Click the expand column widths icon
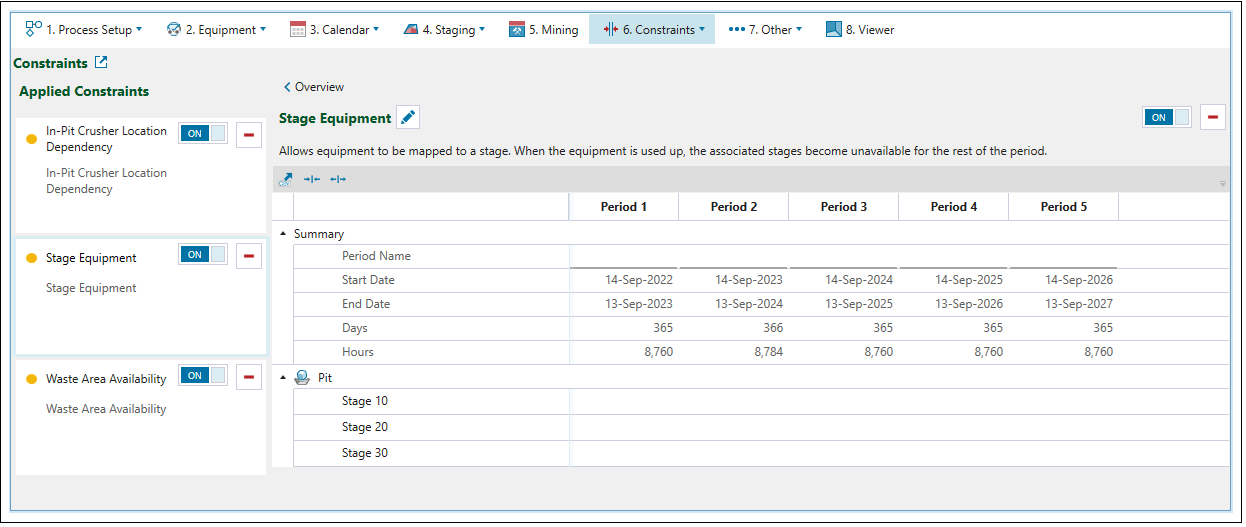The height and width of the screenshot is (527, 1246). (x=338, y=180)
